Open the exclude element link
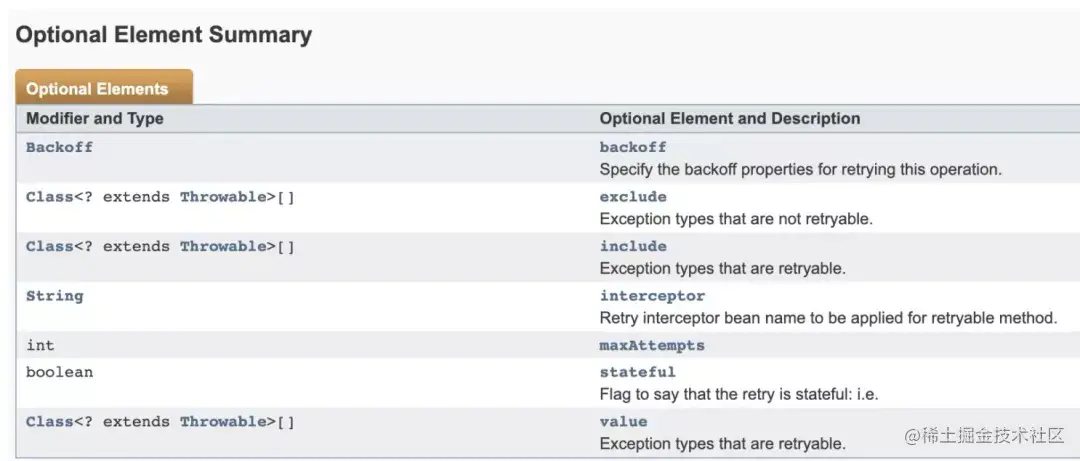This screenshot has height=461, width=1080. point(632,196)
